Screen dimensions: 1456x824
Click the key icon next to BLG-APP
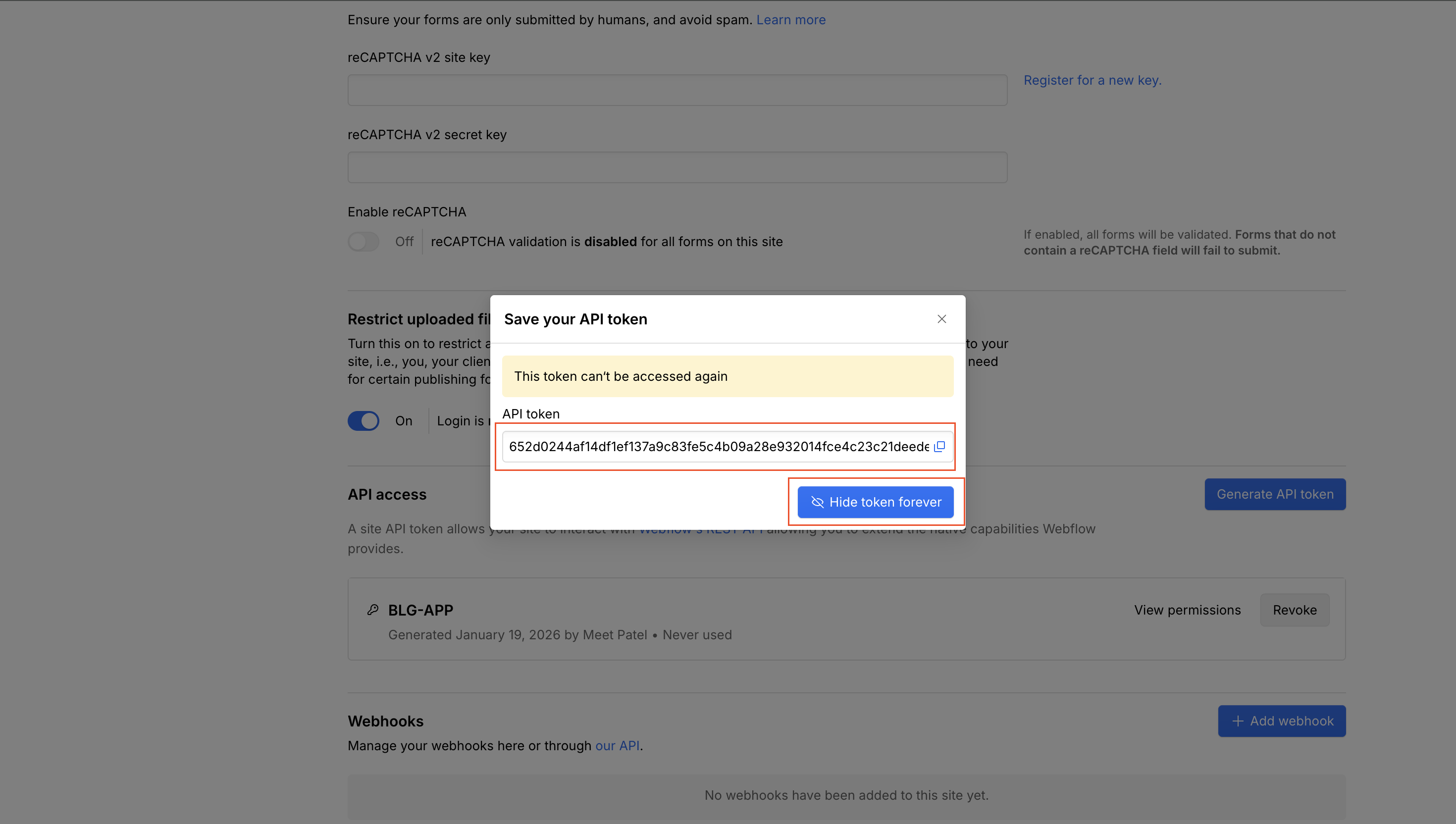(372, 610)
